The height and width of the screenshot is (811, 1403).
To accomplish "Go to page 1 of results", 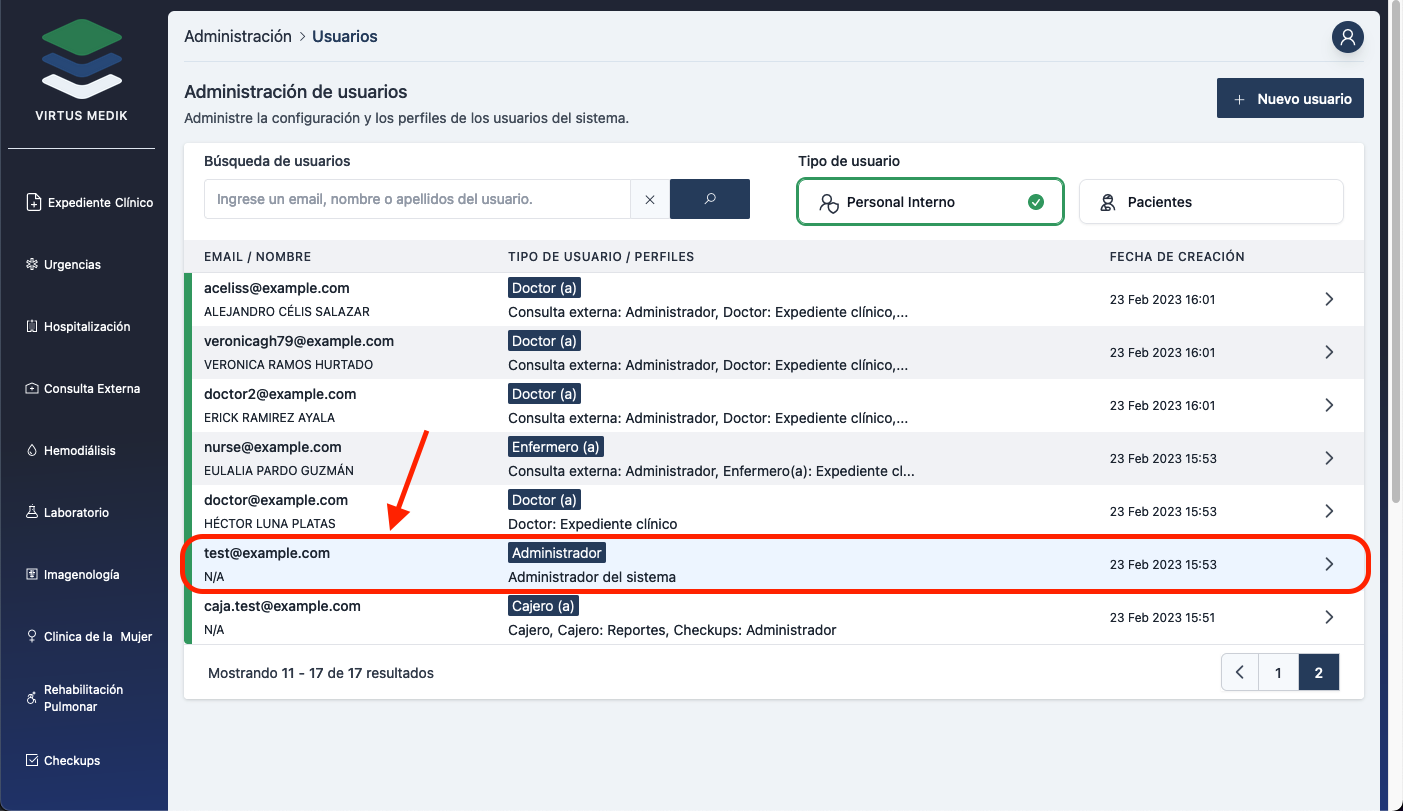I will tap(1278, 673).
